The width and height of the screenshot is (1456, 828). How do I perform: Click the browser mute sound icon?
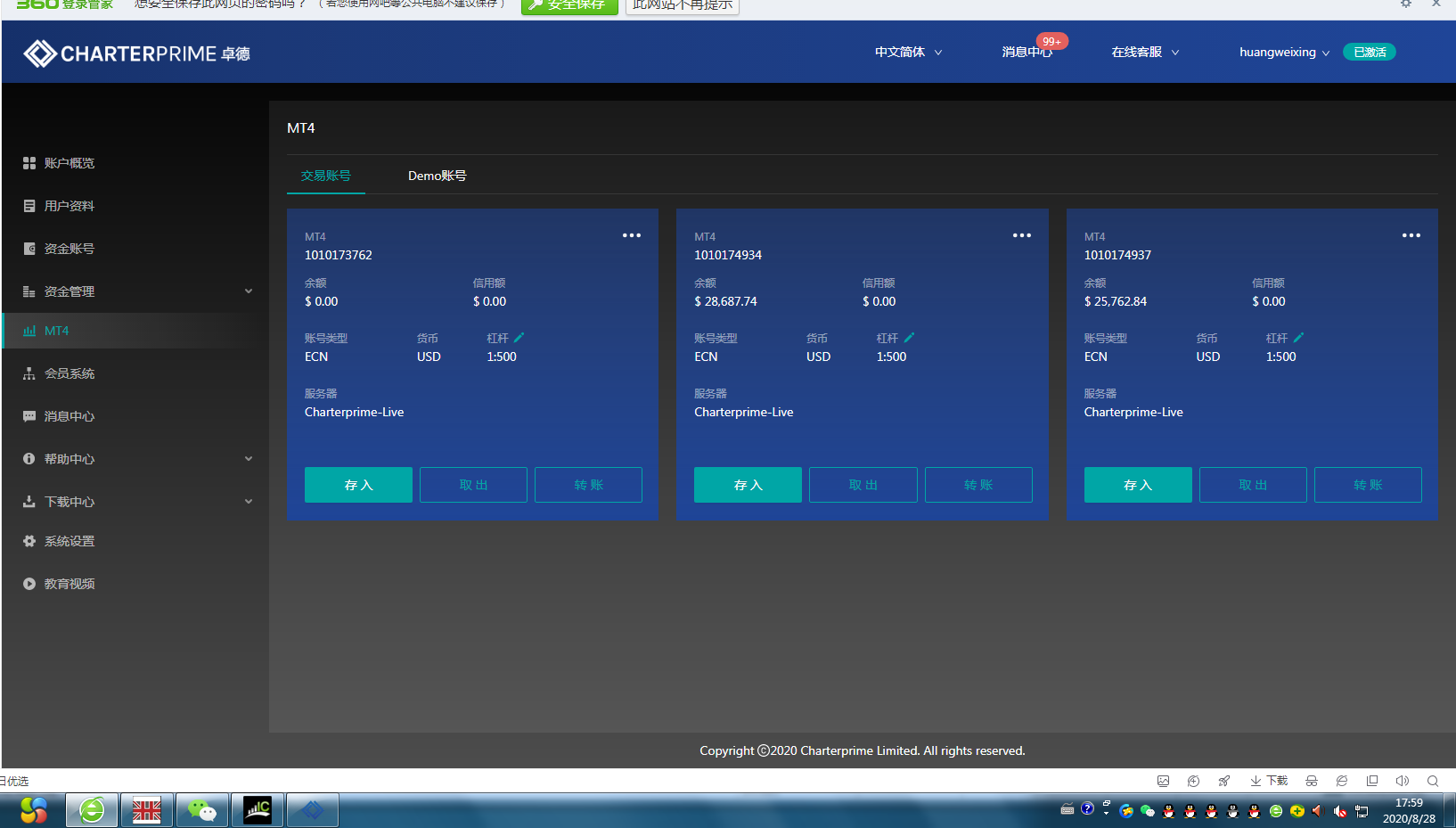(x=1402, y=781)
